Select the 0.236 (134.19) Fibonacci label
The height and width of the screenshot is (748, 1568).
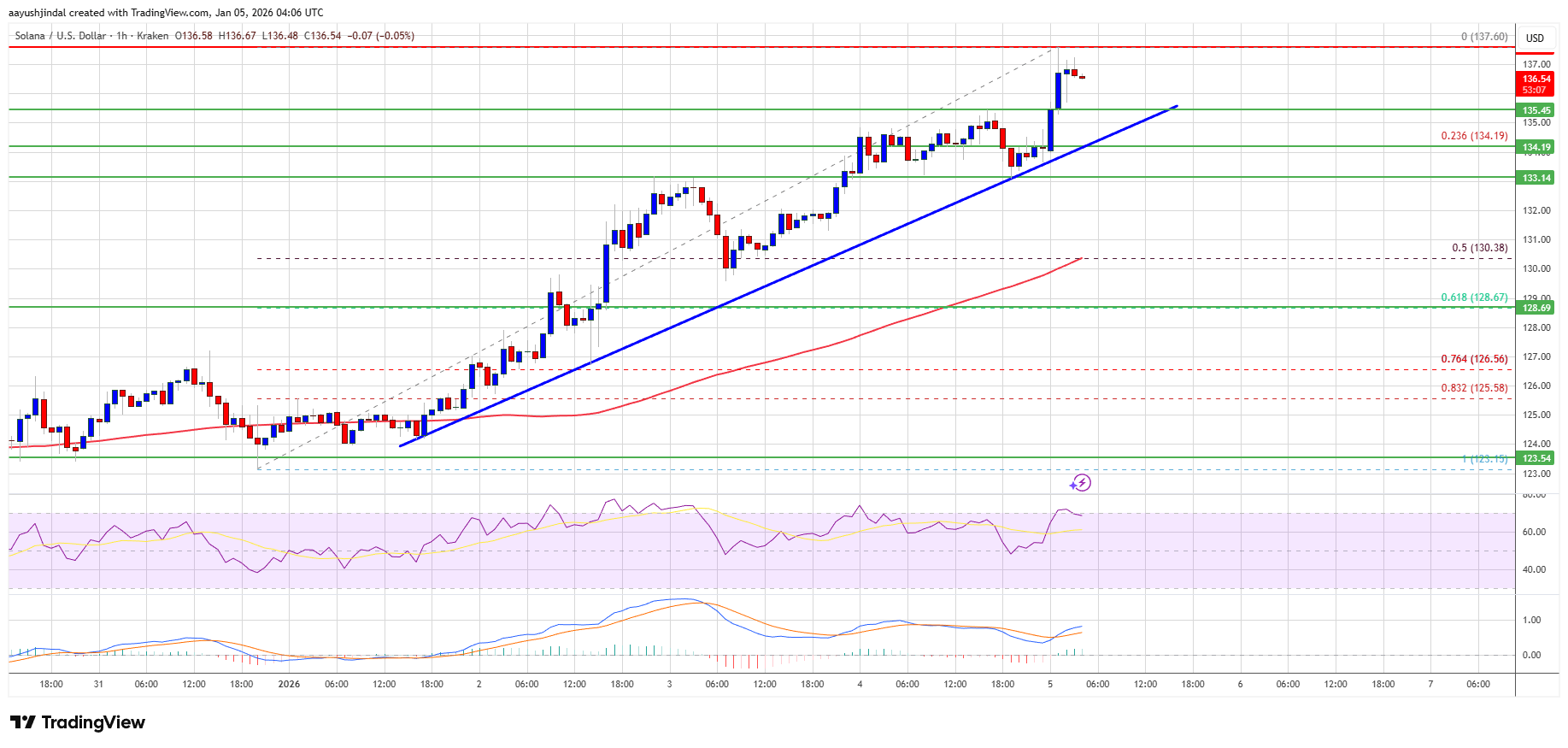click(1474, 136)
